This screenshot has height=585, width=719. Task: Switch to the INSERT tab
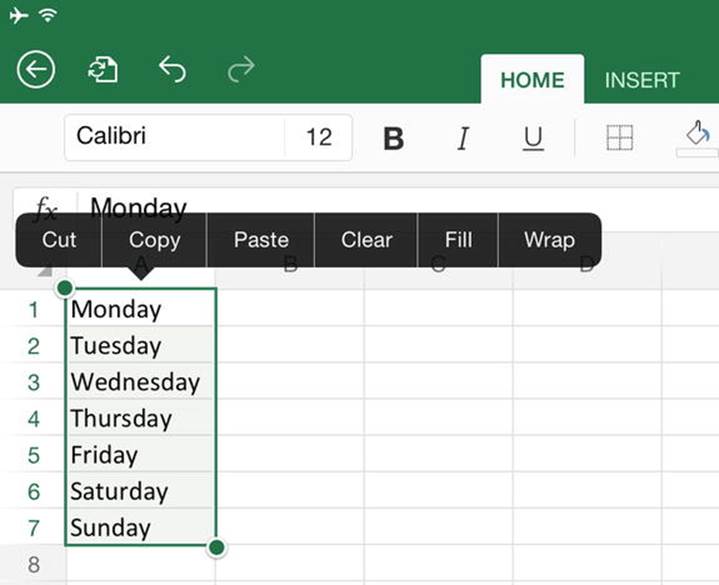(x=642, y=80)
